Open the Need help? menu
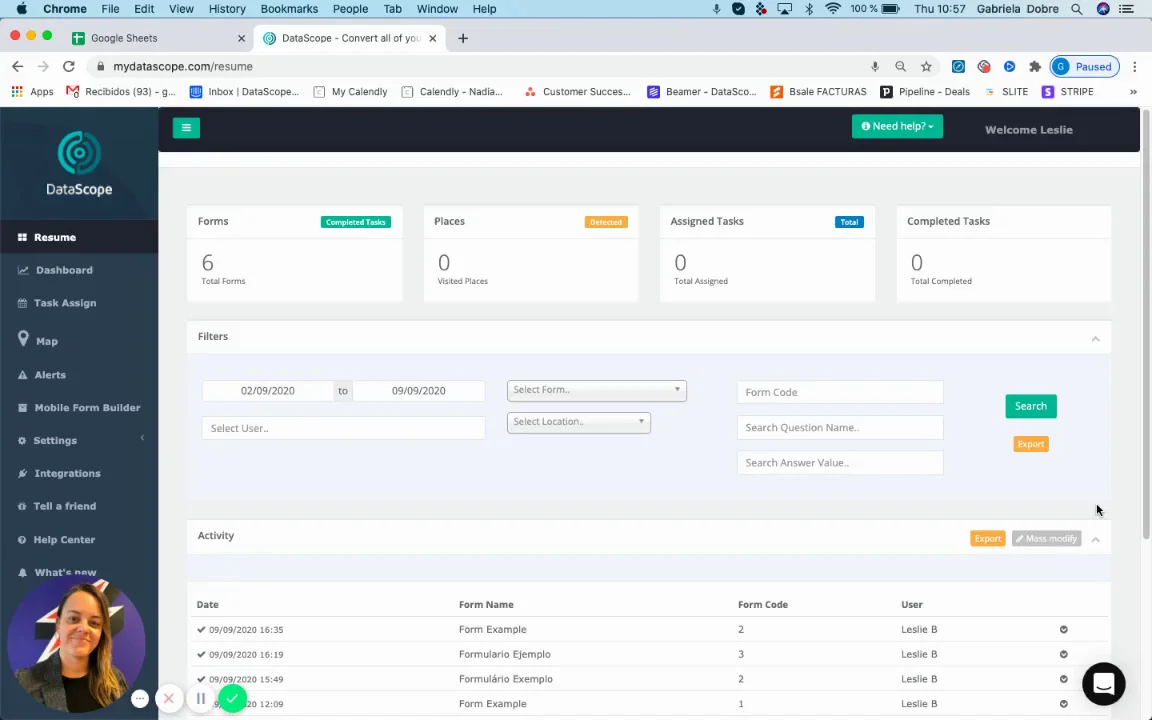The width and height of the screenshot is (1152, 720). (897, 127)
